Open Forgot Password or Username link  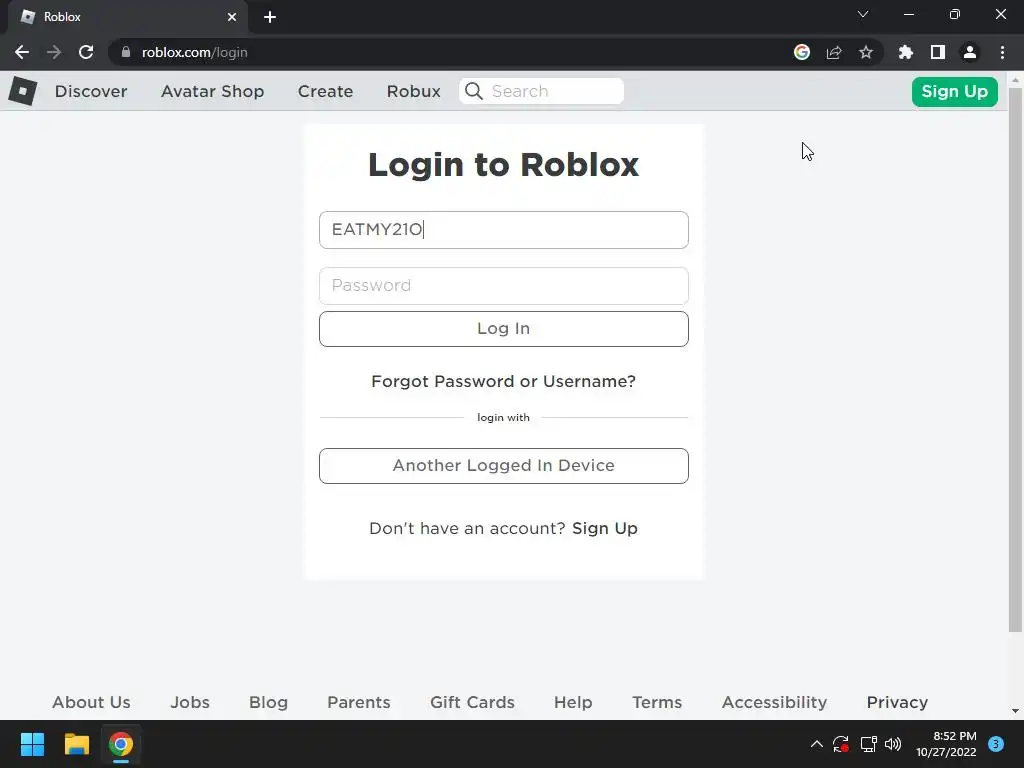tap(504, 381)
